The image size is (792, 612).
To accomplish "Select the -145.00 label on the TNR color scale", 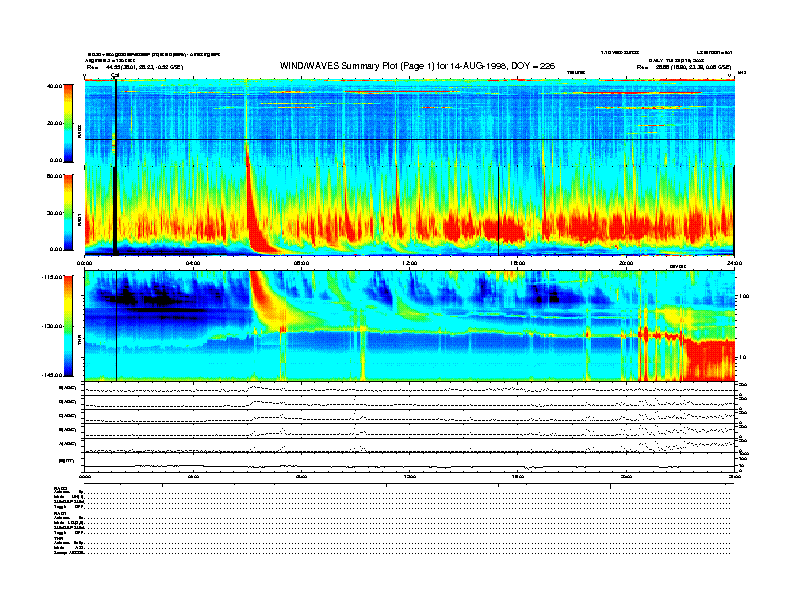I will [x=52, y=375].
